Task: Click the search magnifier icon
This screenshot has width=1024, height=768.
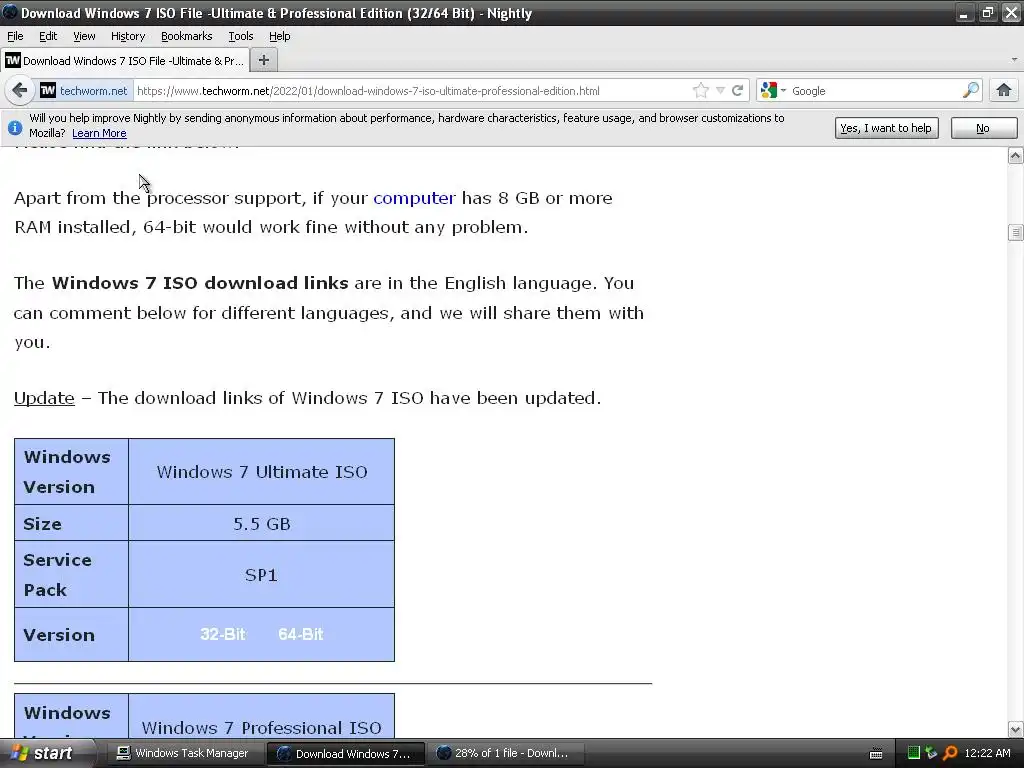Action: point(970,90)
